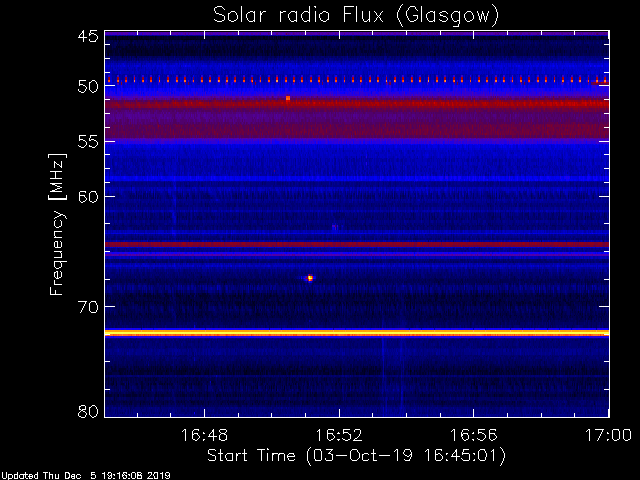
Task: Click the 'Frequency [MHz]' axis label
Action: click(x=57, y=224)
